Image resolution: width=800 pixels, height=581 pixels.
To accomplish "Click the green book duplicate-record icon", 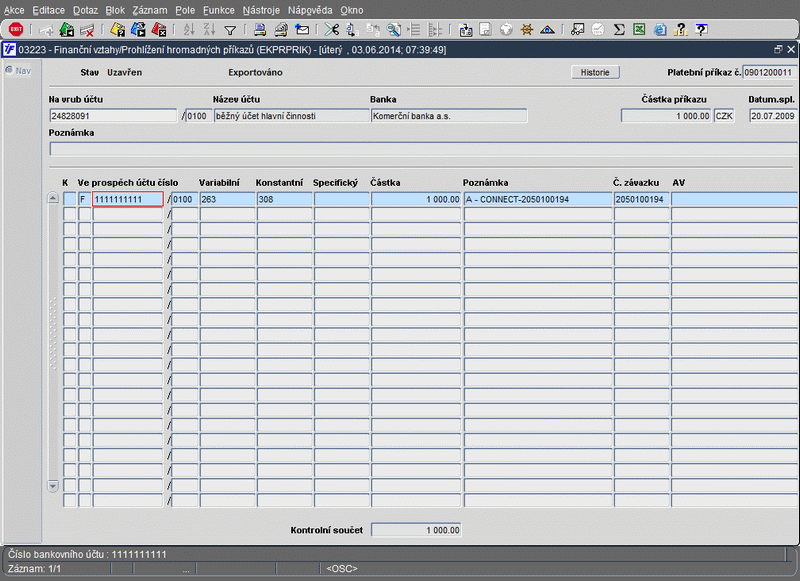I will pos(67,30).
